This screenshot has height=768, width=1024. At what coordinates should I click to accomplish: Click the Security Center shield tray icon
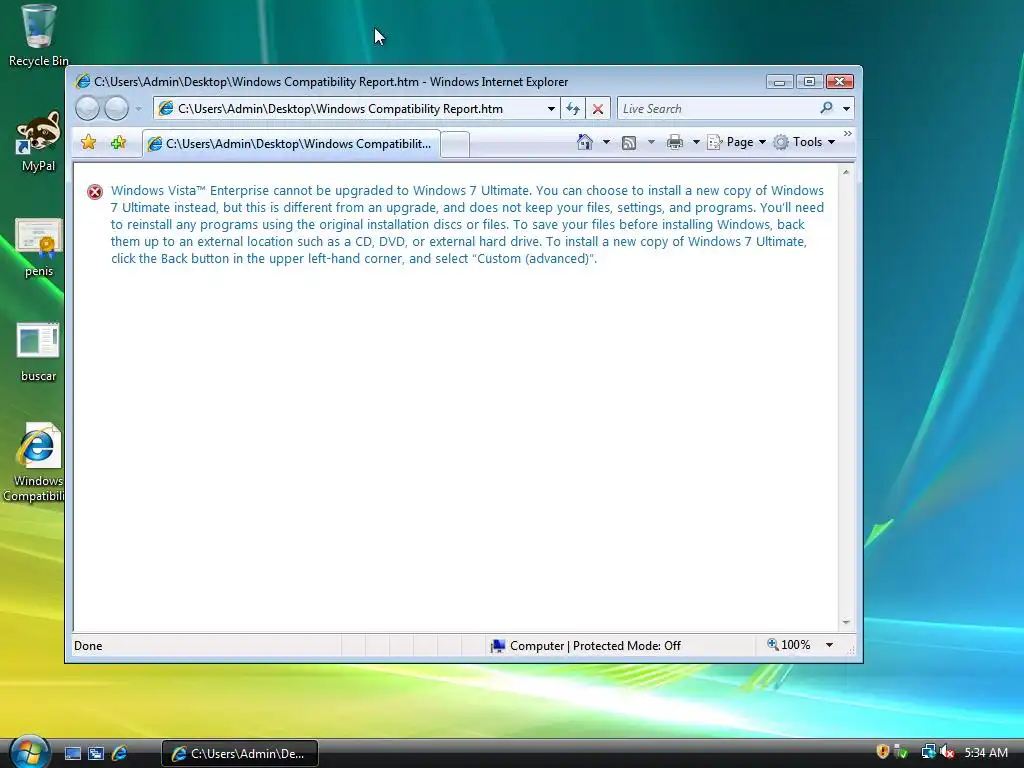pyautogui.click(x=882, y=752)
